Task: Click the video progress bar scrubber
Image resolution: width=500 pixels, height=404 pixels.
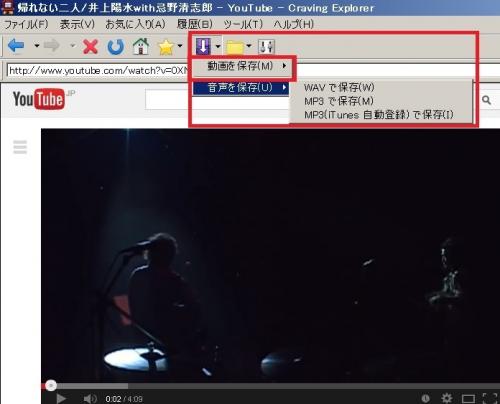Action: pos(51,386)
